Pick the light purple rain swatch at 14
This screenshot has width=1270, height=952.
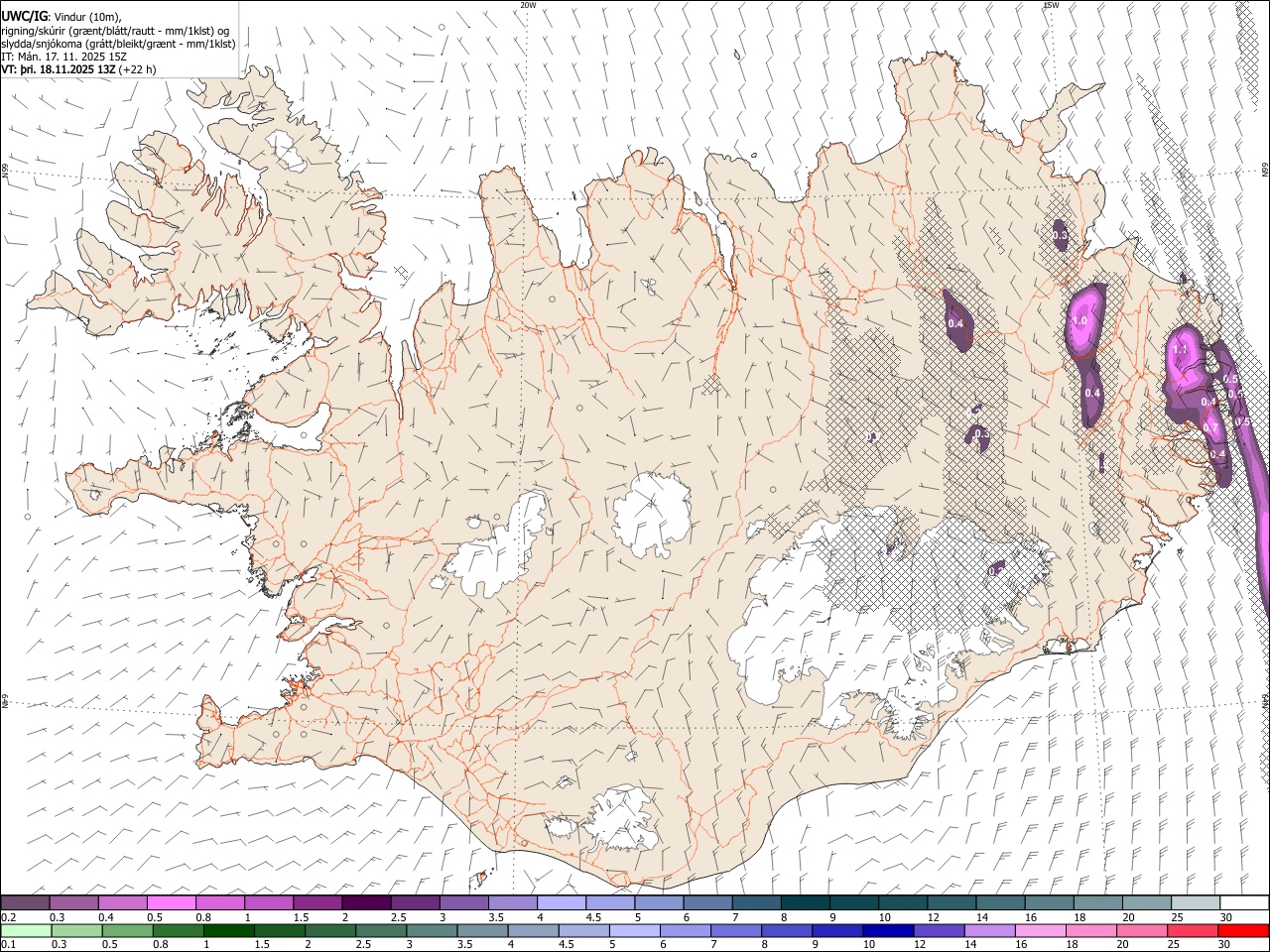(990, 930)
